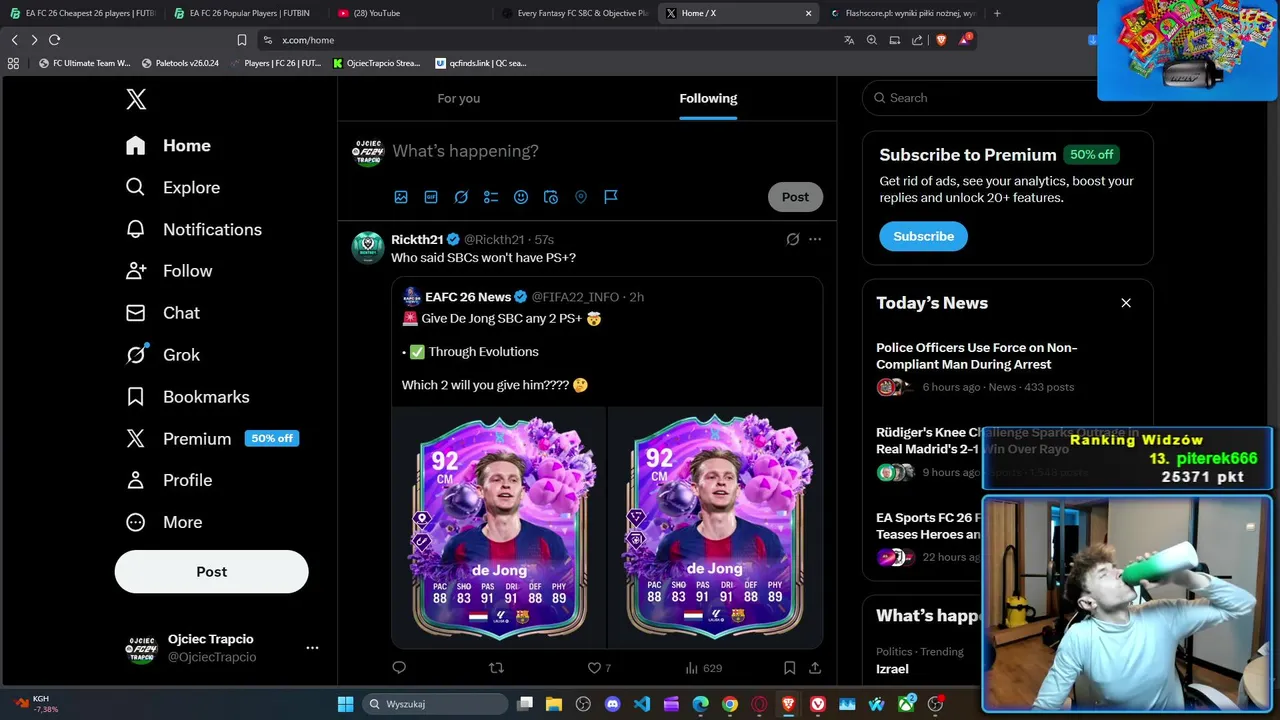Open the right de Jong card image
Screen dimensions: 1280x720
(x=715, y=527)
